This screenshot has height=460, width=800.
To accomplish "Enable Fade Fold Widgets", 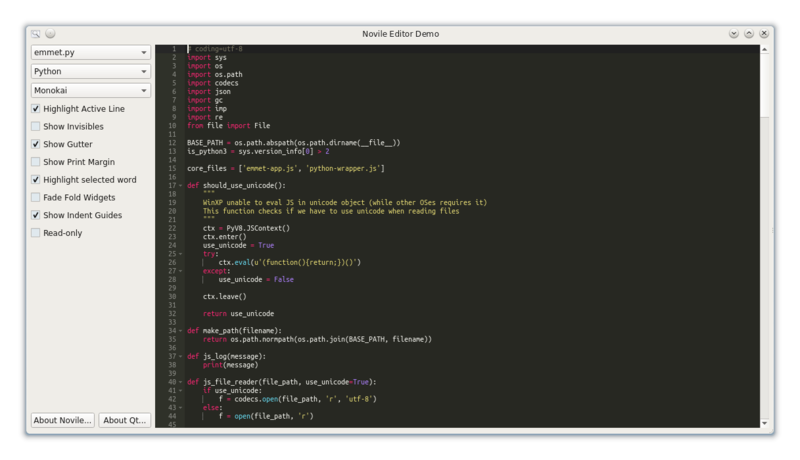I will tap(36, 197).
